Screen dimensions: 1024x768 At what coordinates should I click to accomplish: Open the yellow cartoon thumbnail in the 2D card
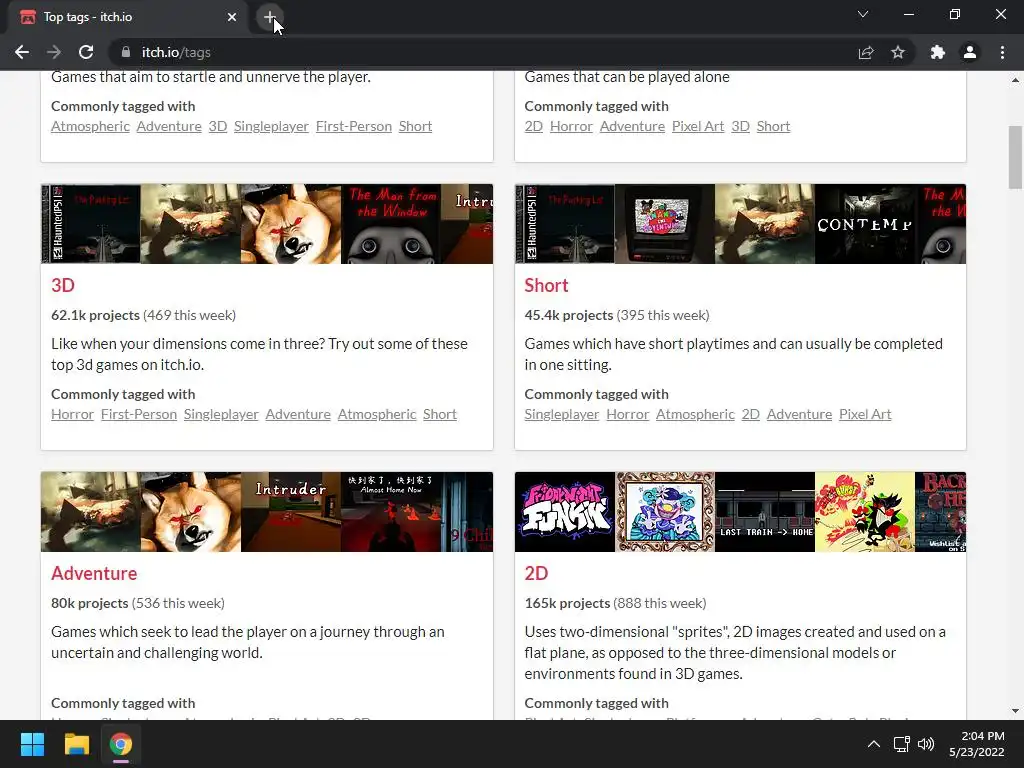(865, 512)
